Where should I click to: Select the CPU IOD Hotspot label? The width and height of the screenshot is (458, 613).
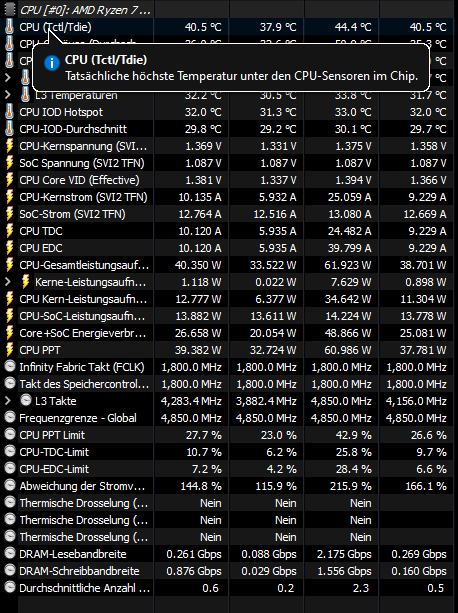click(61, 112)
